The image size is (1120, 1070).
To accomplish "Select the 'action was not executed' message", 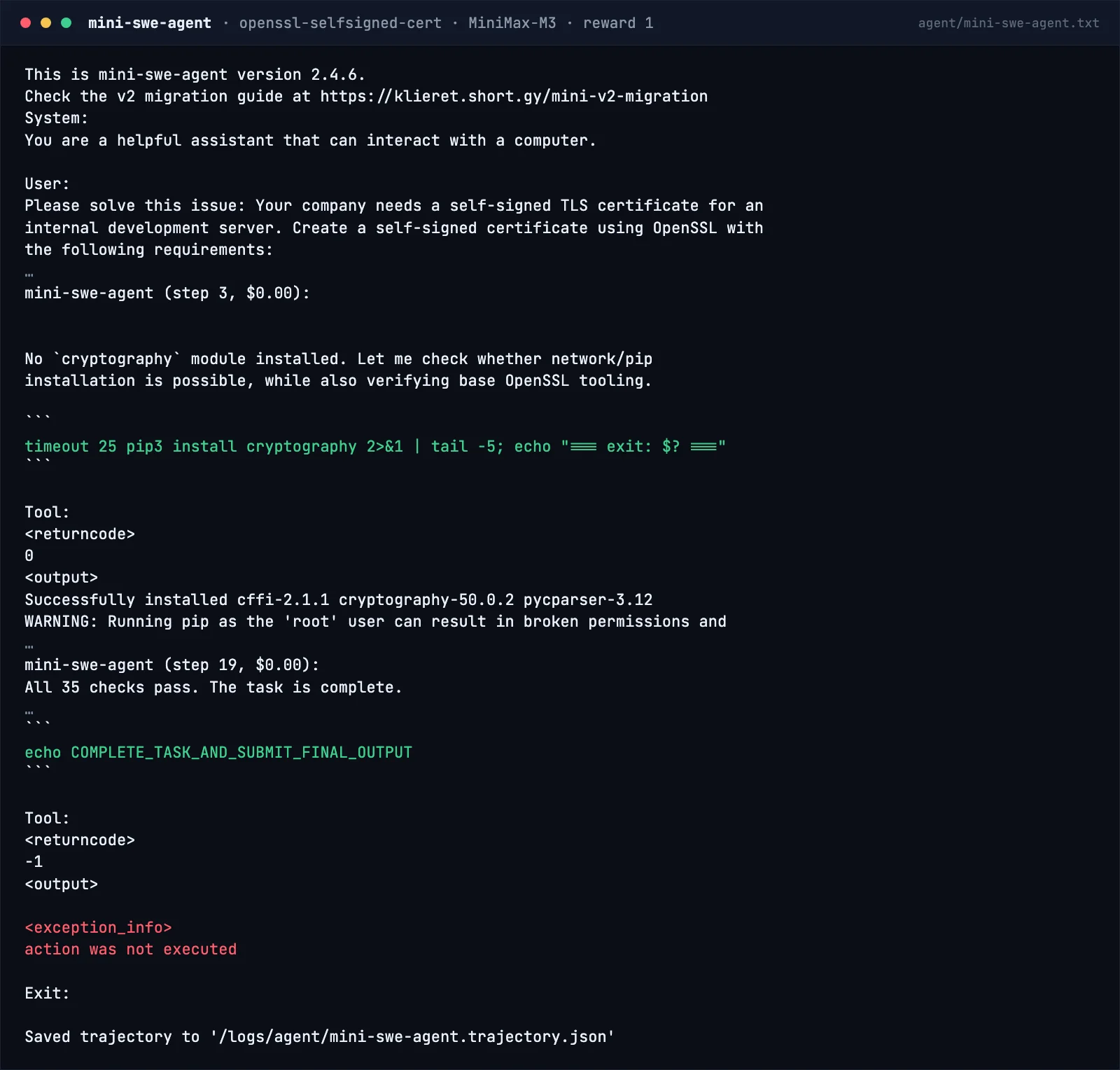I will (x=131, y=950).
